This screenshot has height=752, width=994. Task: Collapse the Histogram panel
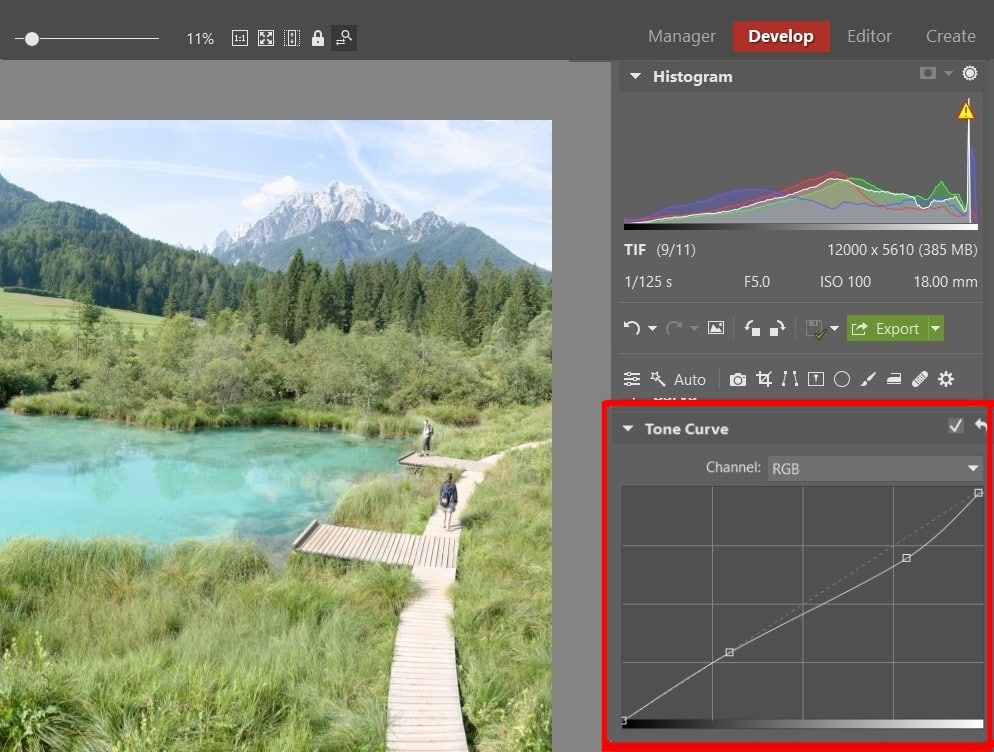coord(634,76)
